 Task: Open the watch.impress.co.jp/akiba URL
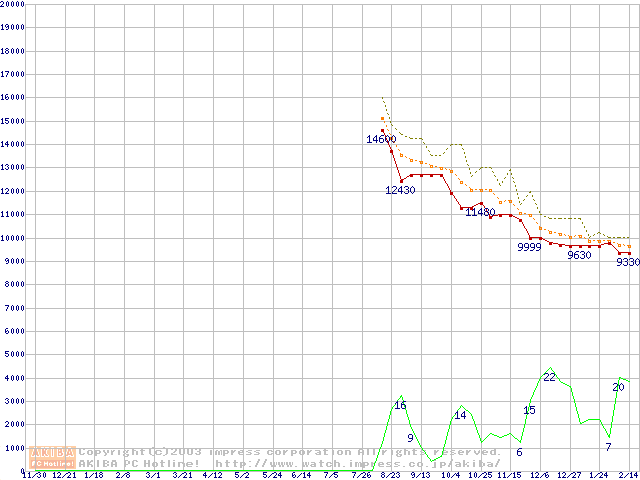coord(357,463)
